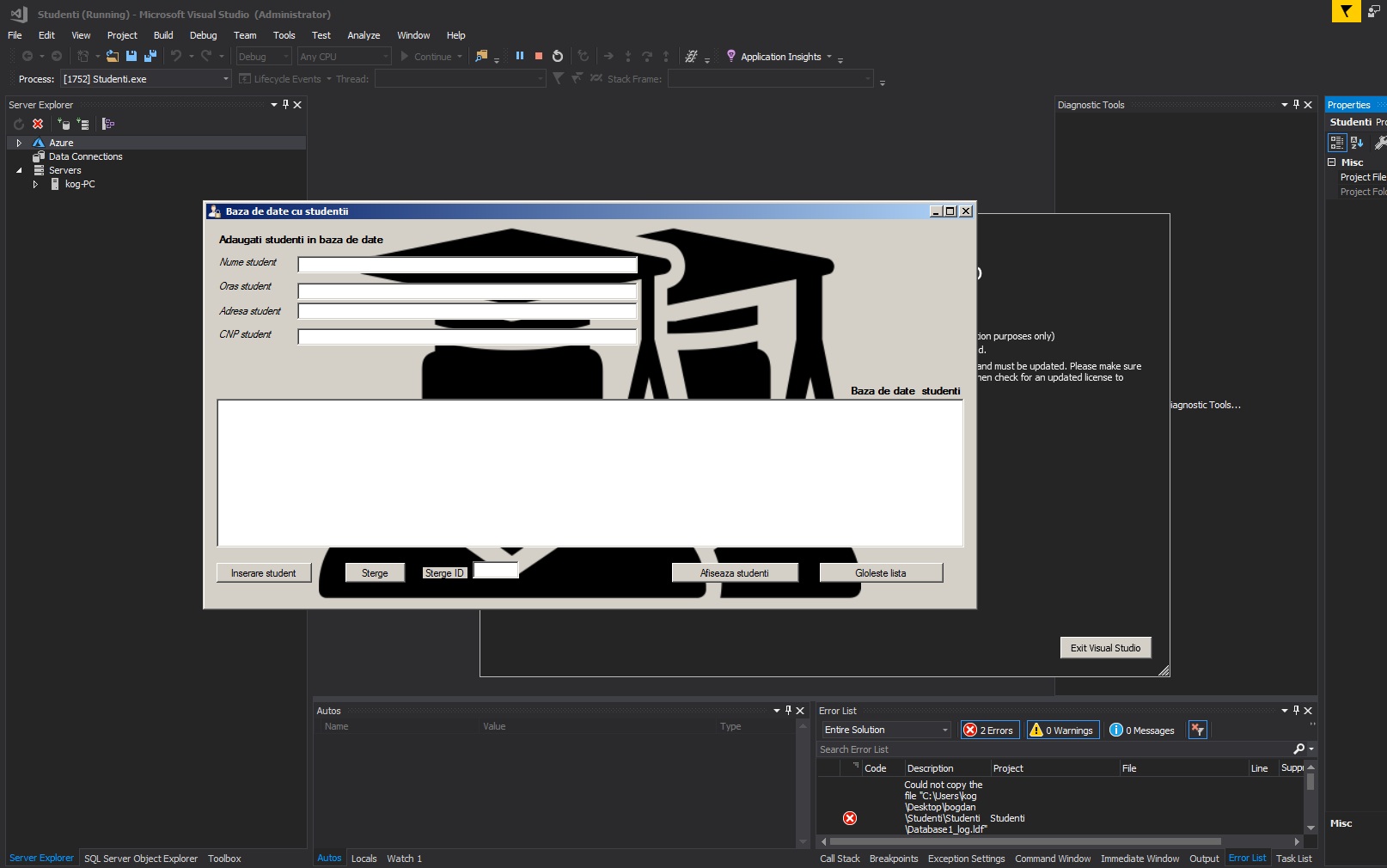Restart the debugging session

click(558, 56)
